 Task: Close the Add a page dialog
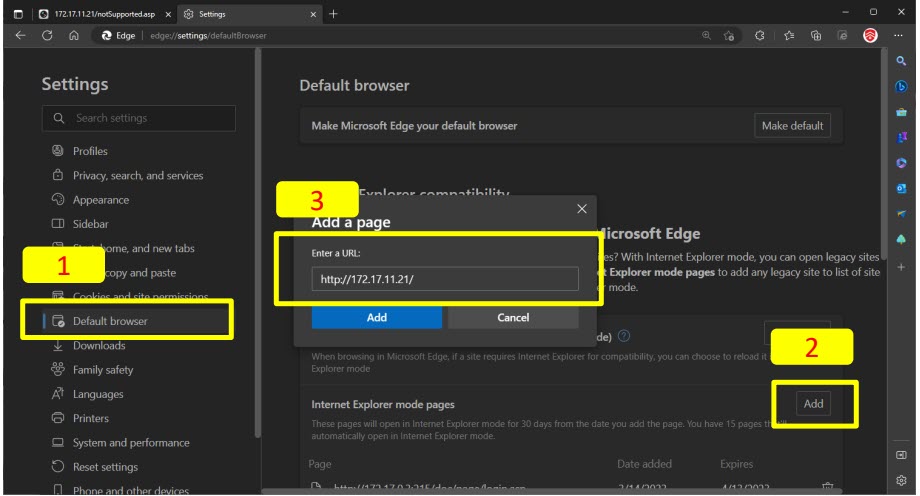582,209
